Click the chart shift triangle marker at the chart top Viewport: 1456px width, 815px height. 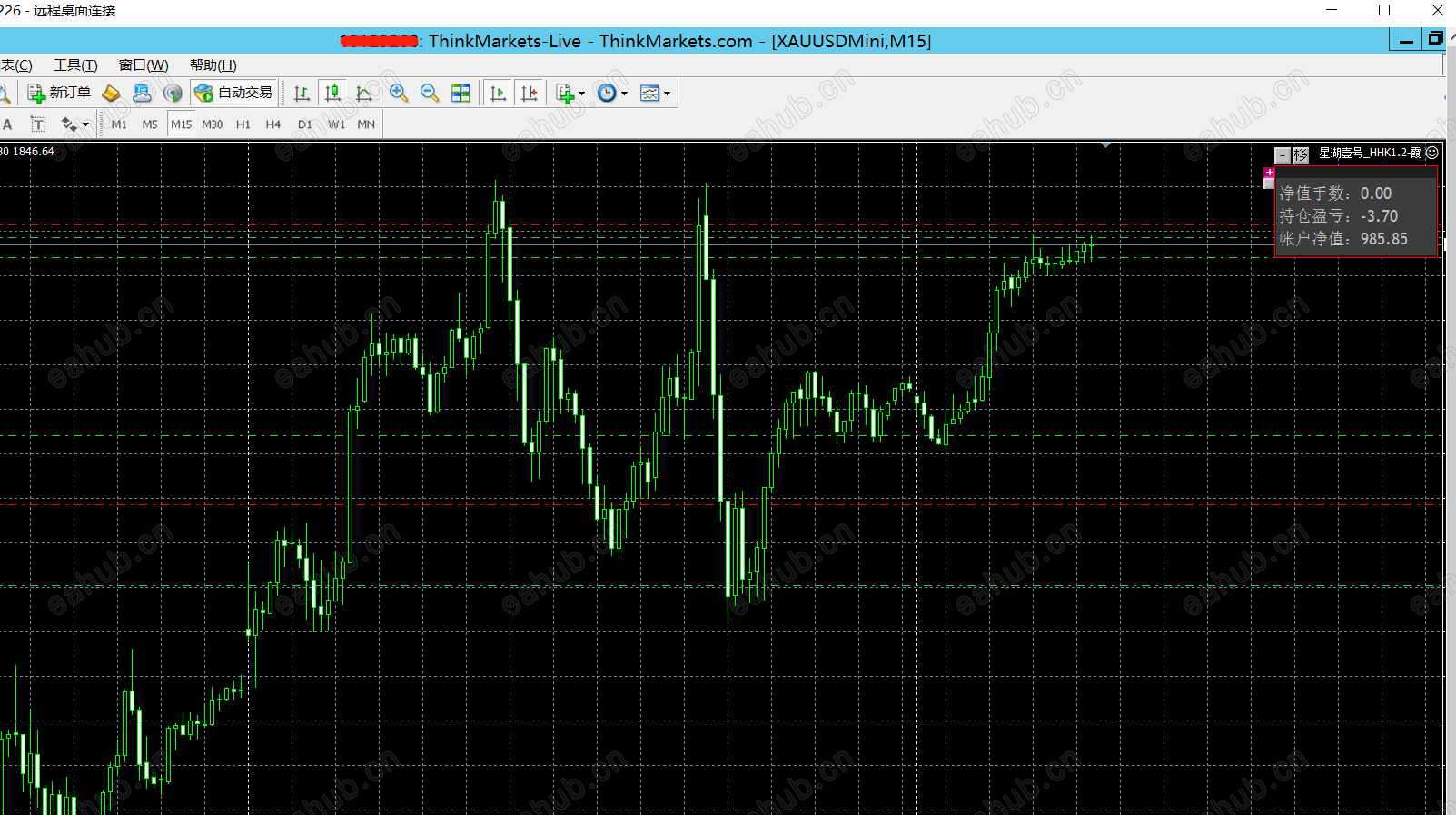coord(1105,145)
